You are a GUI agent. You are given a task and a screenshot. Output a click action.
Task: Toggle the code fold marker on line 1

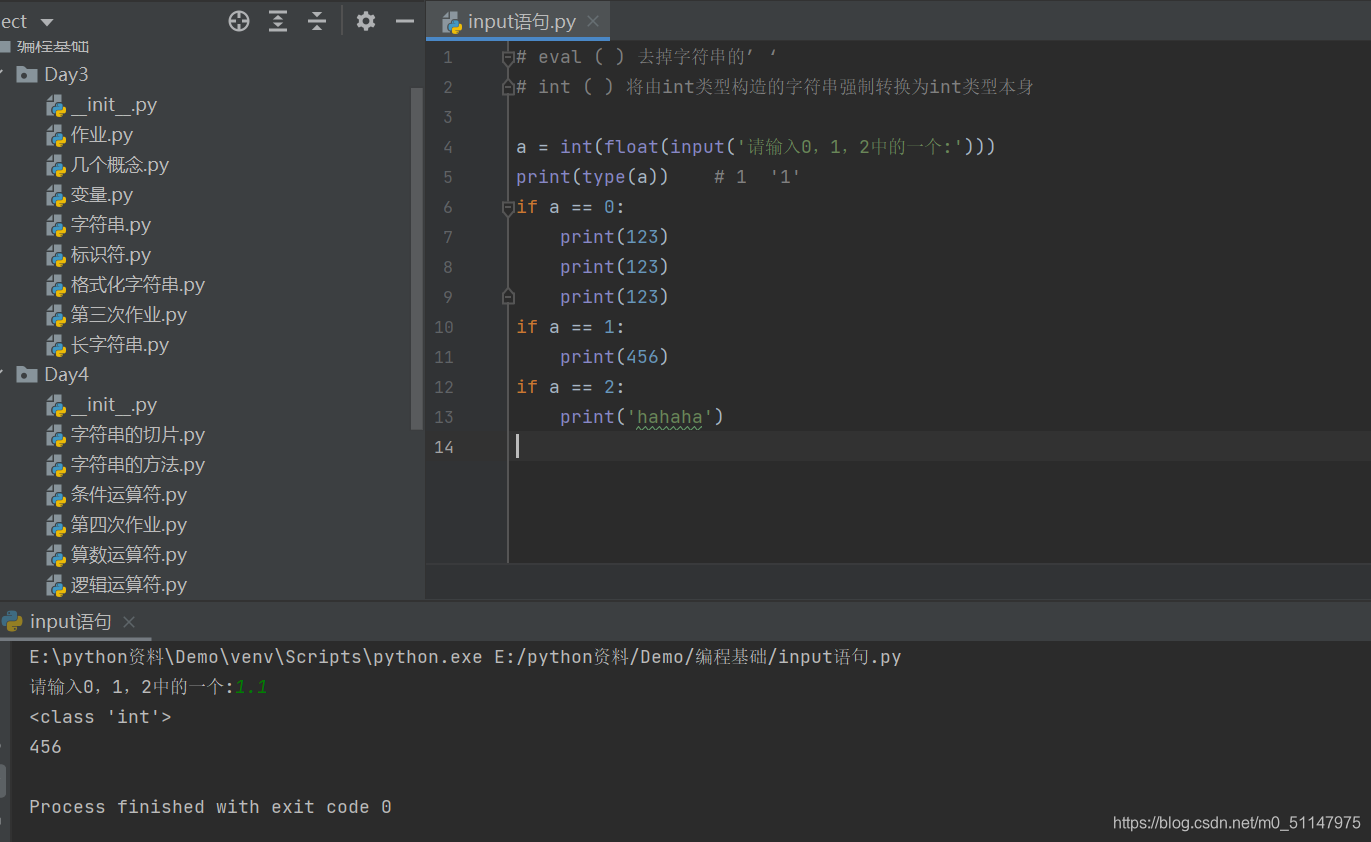pos(508,57)
